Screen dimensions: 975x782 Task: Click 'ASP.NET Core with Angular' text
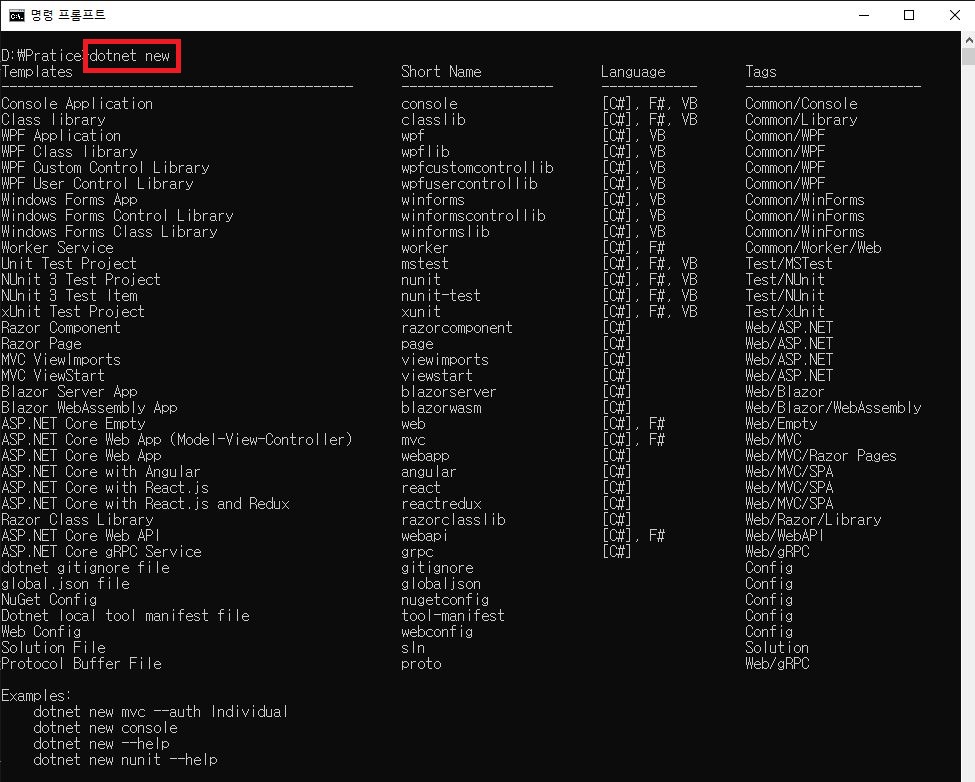101,472
